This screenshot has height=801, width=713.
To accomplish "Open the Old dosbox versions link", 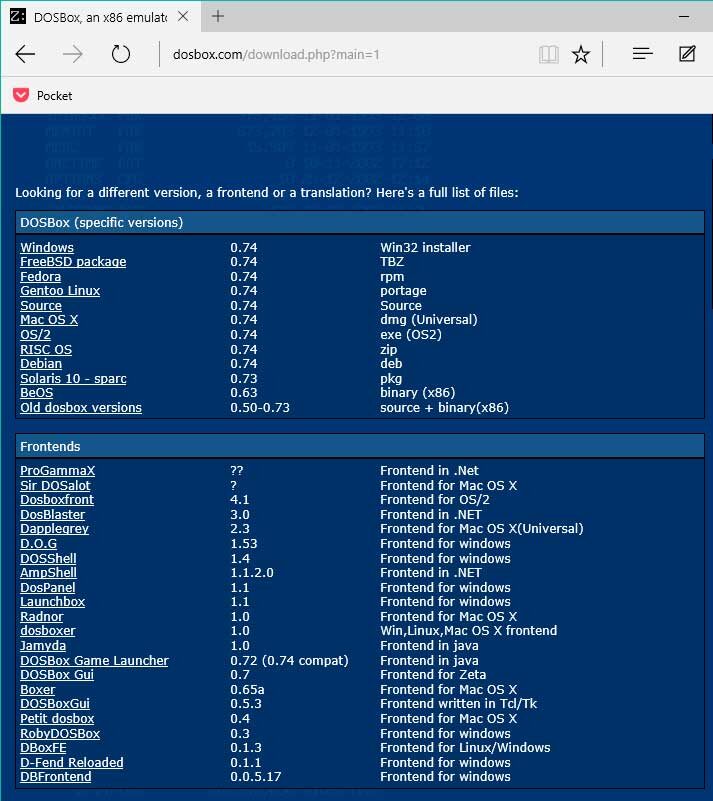I will [x=81, y=408].
